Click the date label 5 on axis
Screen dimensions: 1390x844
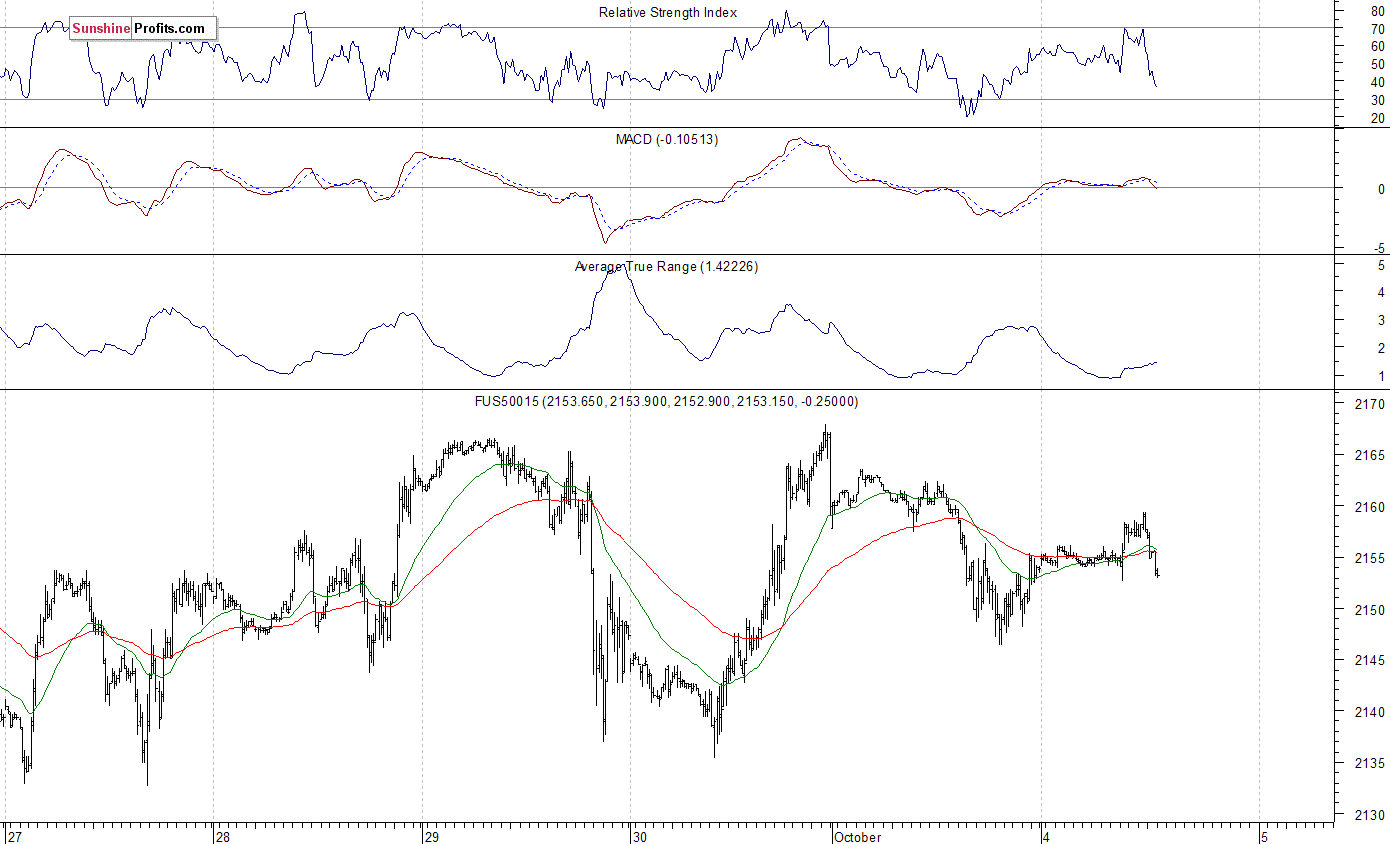coord(1263,836)
